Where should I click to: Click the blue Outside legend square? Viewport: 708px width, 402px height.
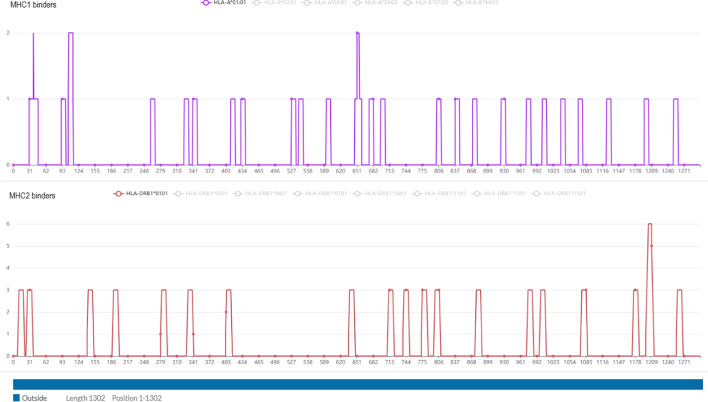pyautogui.click(x=16, y=398)
